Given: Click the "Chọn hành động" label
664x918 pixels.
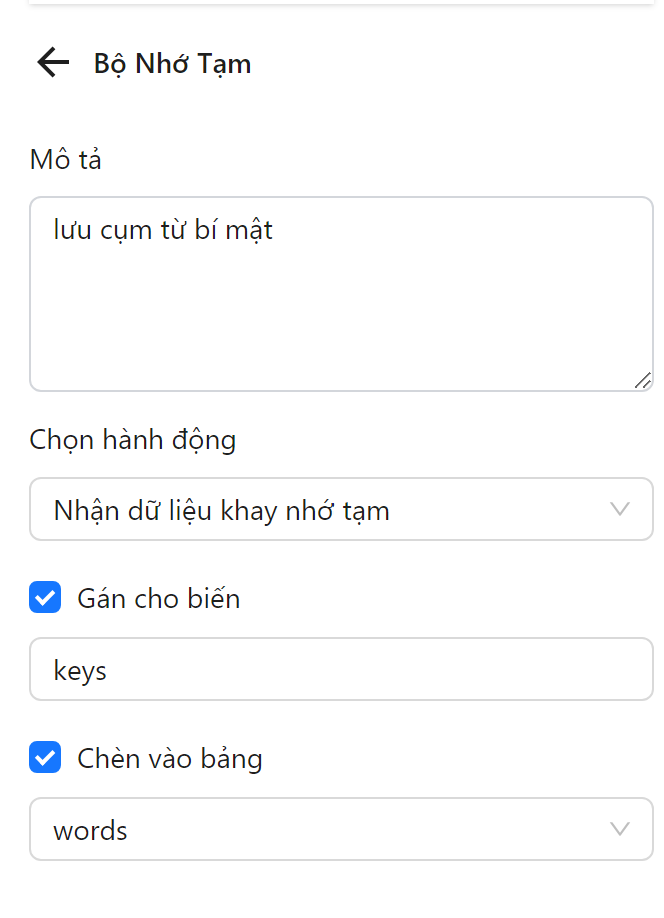Looking at the screenshot, I should 132,439.
